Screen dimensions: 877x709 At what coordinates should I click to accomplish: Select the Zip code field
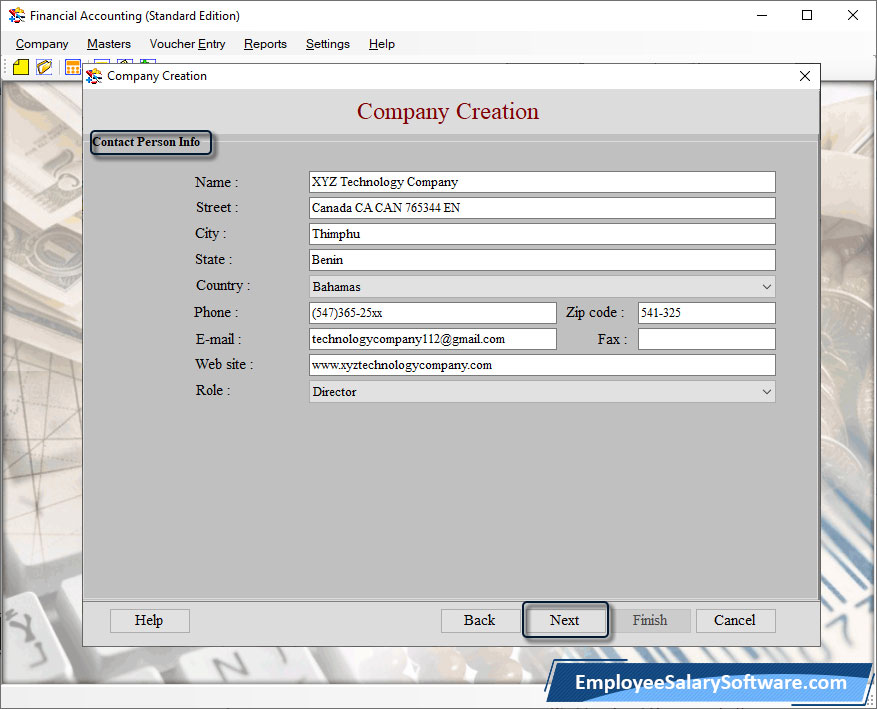pyautogui.click(x=706, y=313)
